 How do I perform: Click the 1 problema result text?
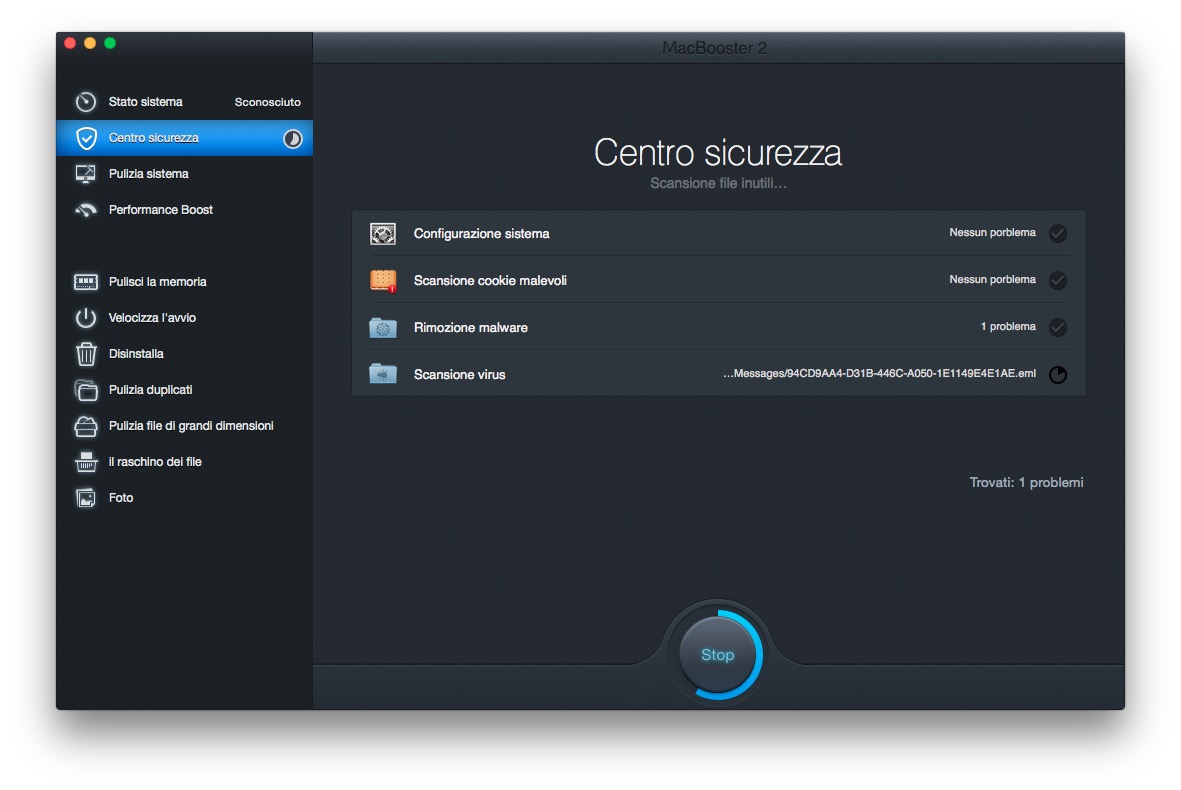1008,327
